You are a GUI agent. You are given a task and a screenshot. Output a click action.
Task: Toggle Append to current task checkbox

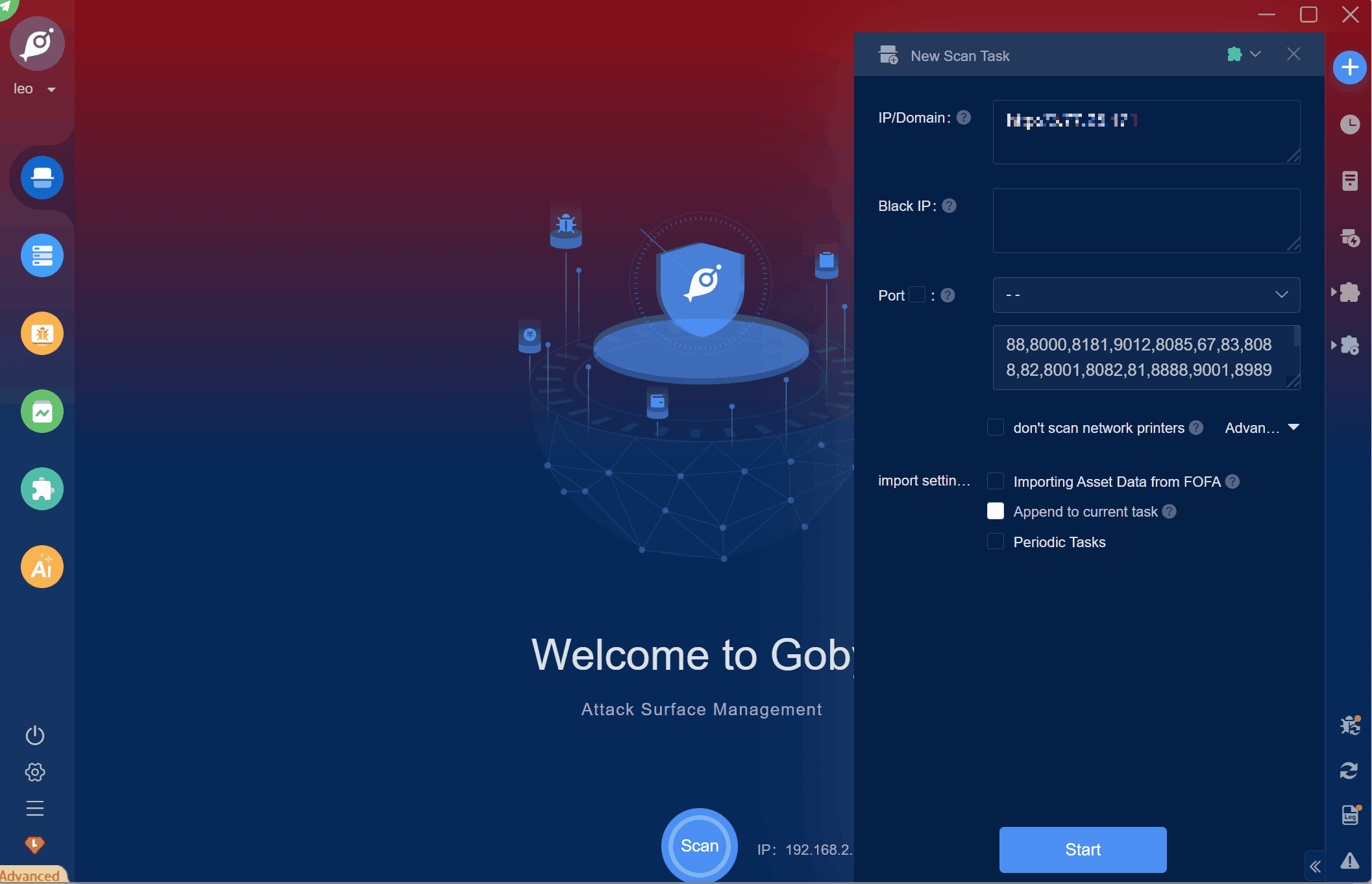[x=995, y=511]
